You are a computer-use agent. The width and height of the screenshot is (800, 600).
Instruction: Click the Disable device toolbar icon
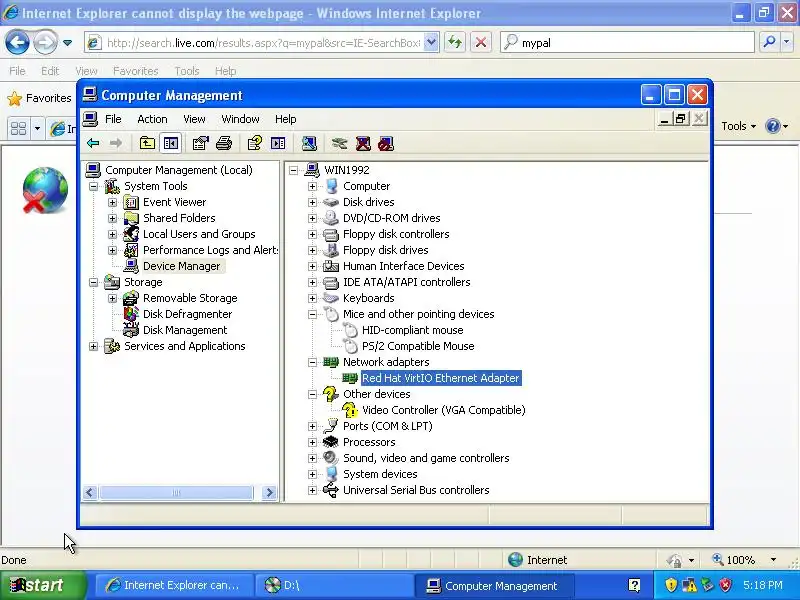click(386, 143)
